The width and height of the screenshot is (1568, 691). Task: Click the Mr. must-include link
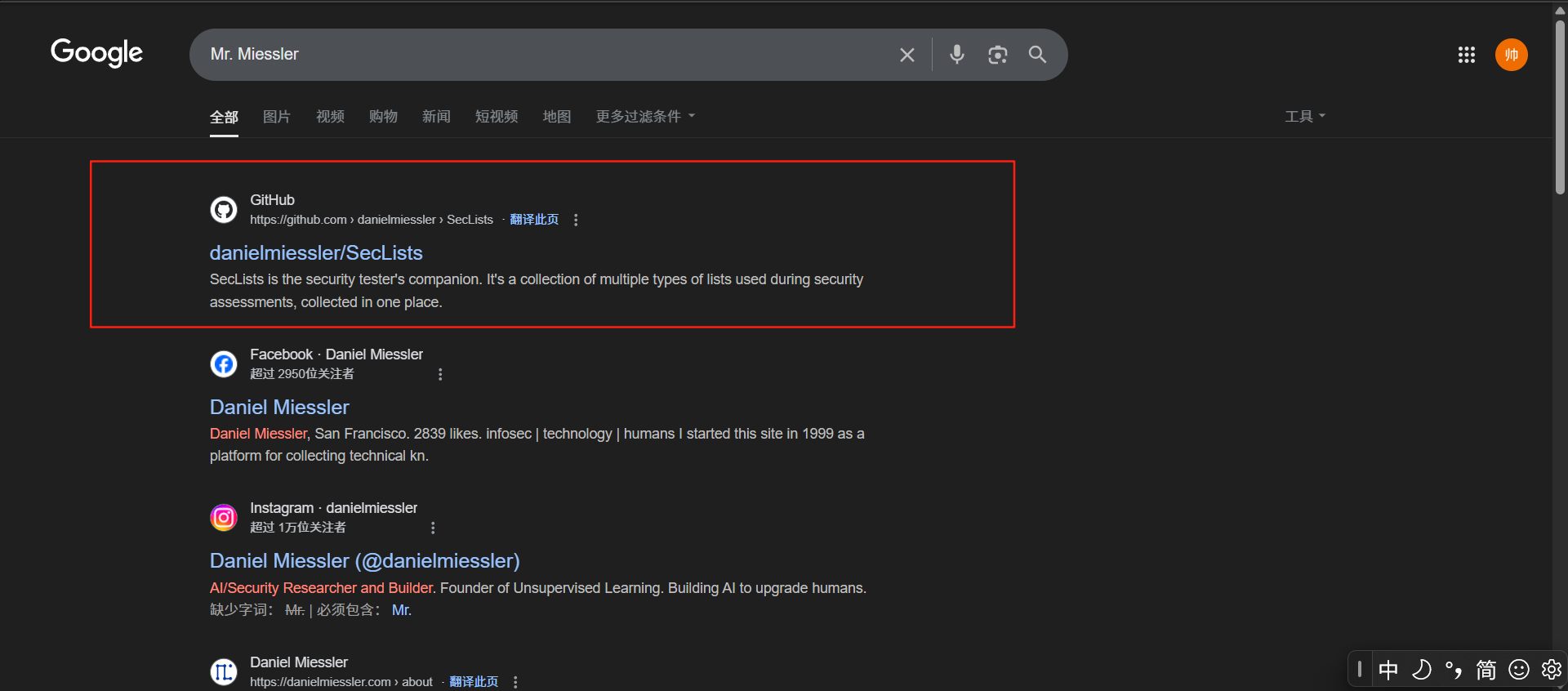[x=402, y=610]
